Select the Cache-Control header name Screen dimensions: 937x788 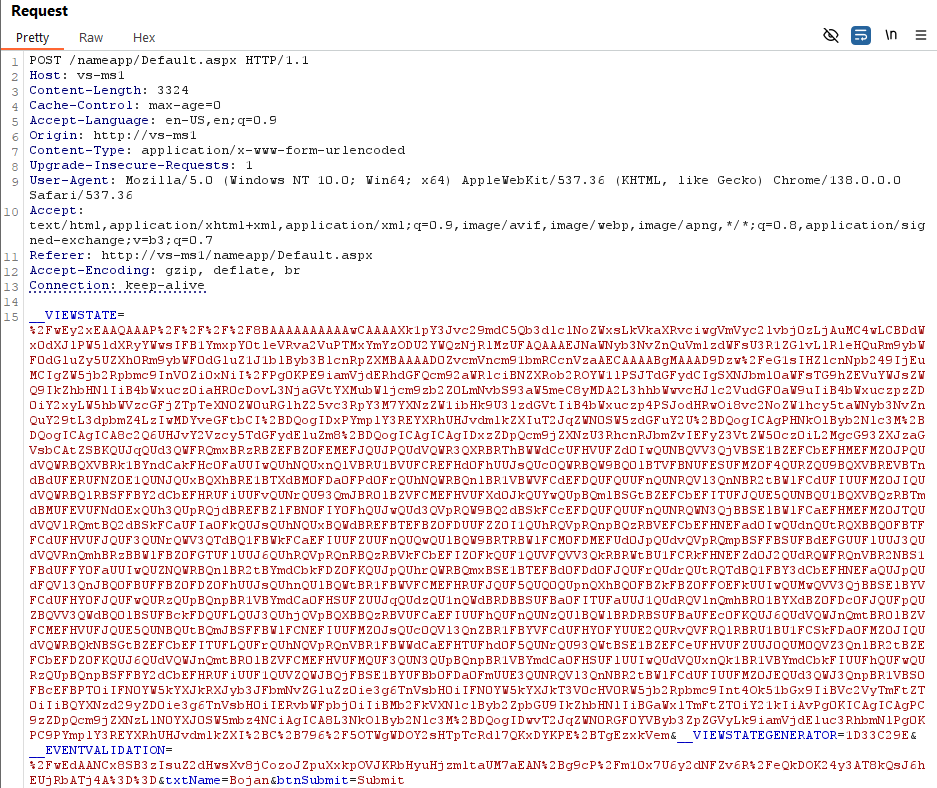pos(81,105)
